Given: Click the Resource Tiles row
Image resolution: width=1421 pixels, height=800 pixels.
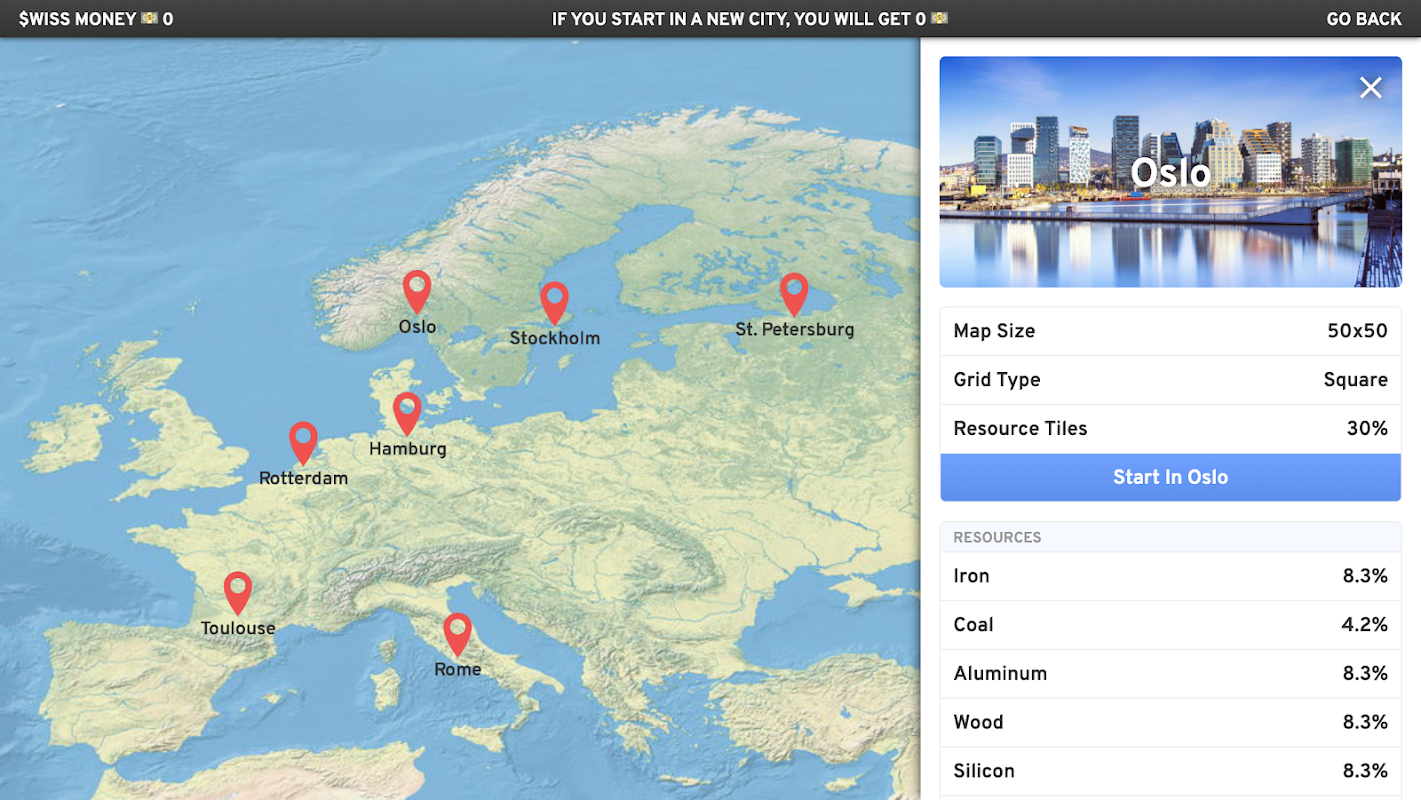Looking at the screenshot, I should coord(1170,429).
